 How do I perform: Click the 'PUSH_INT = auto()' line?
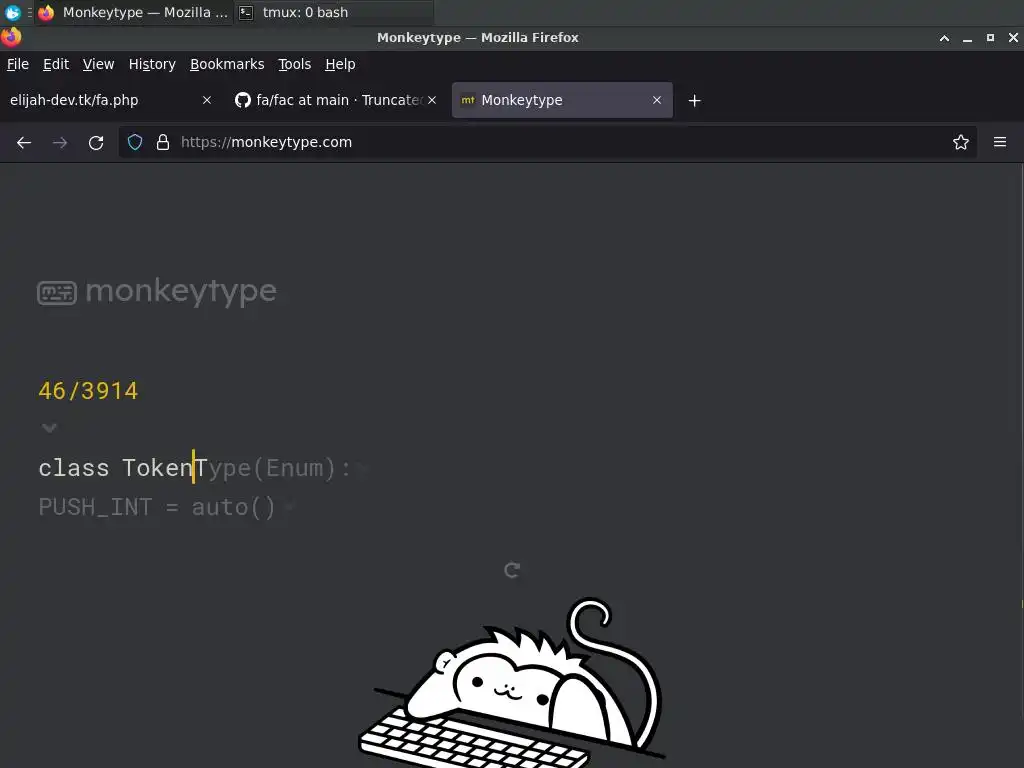[x=157, y=507]
